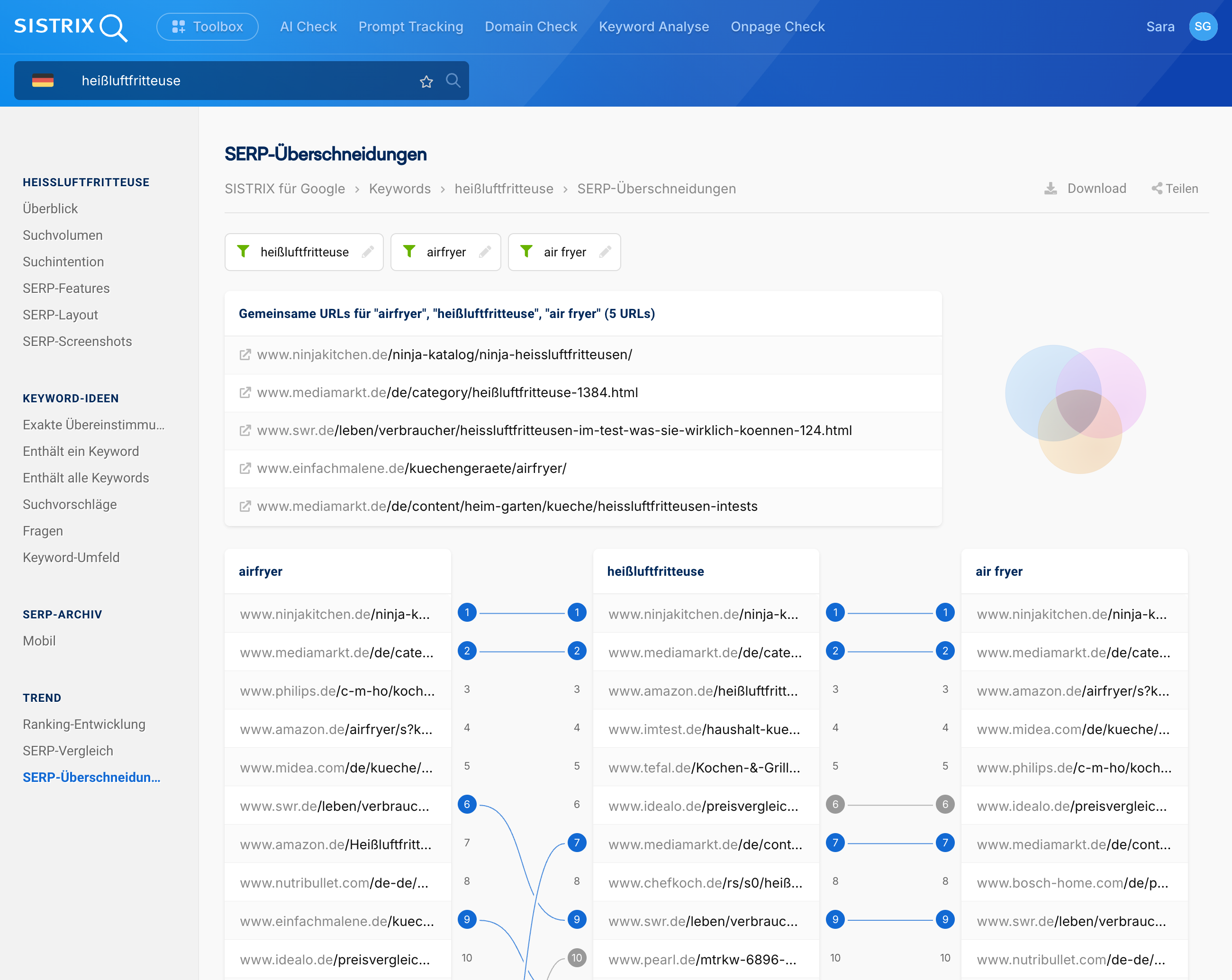Viewport: 1232px width, 980px height.
Task: Open Exakte Übereinstimmung keyword ideas
Action: point(94,425)
